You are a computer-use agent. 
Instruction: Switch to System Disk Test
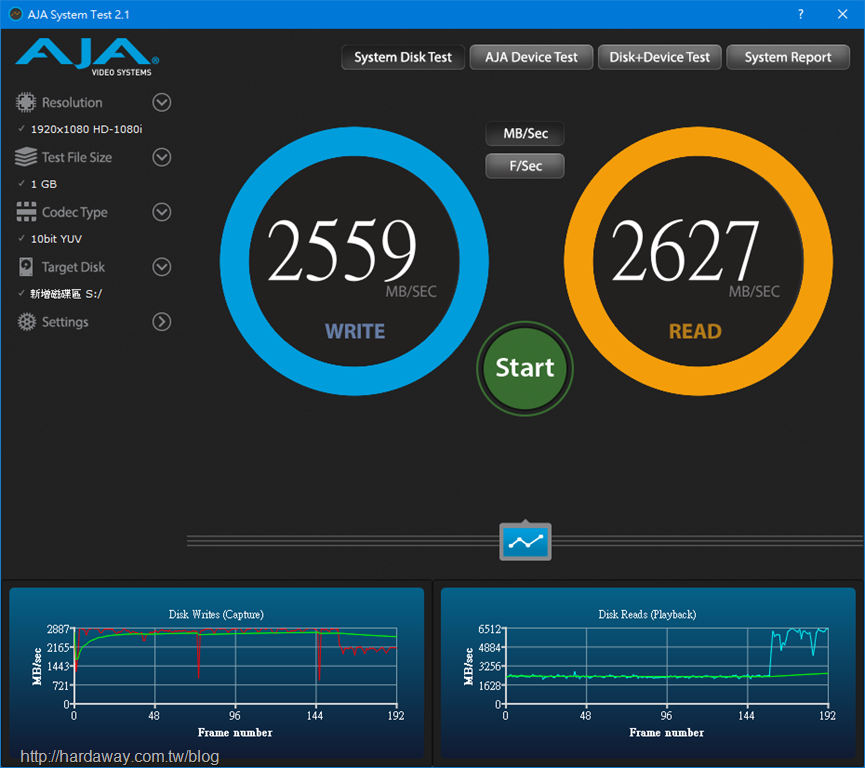[x=403, y=57]
